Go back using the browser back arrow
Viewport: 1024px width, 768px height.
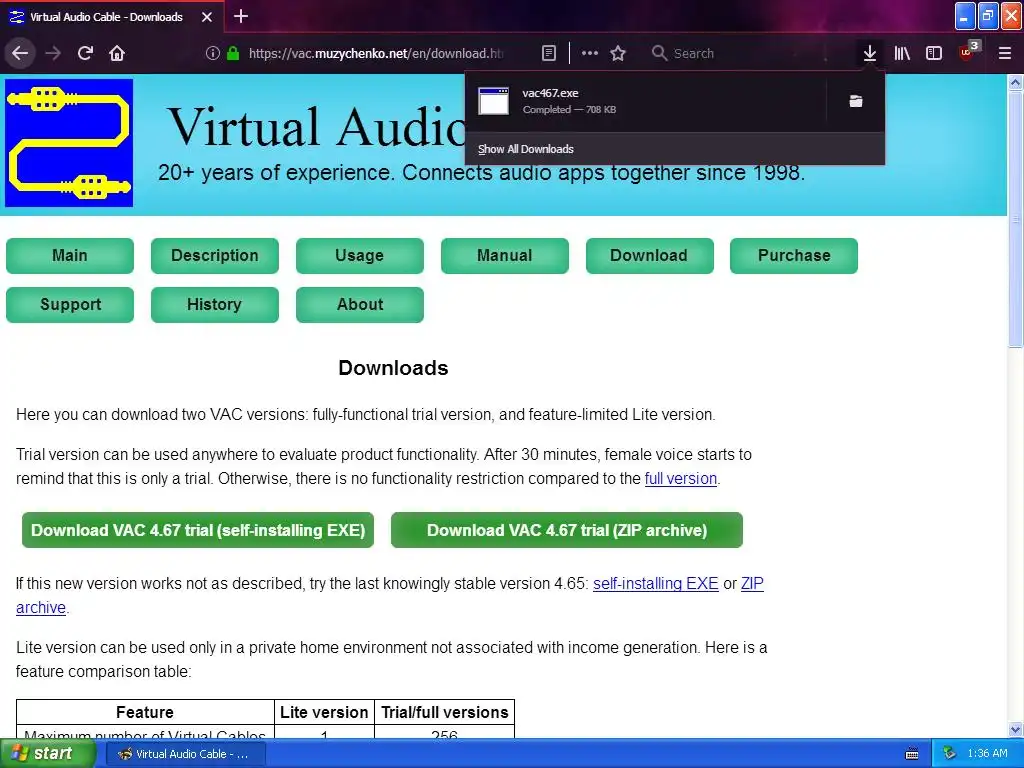(20, 53)
